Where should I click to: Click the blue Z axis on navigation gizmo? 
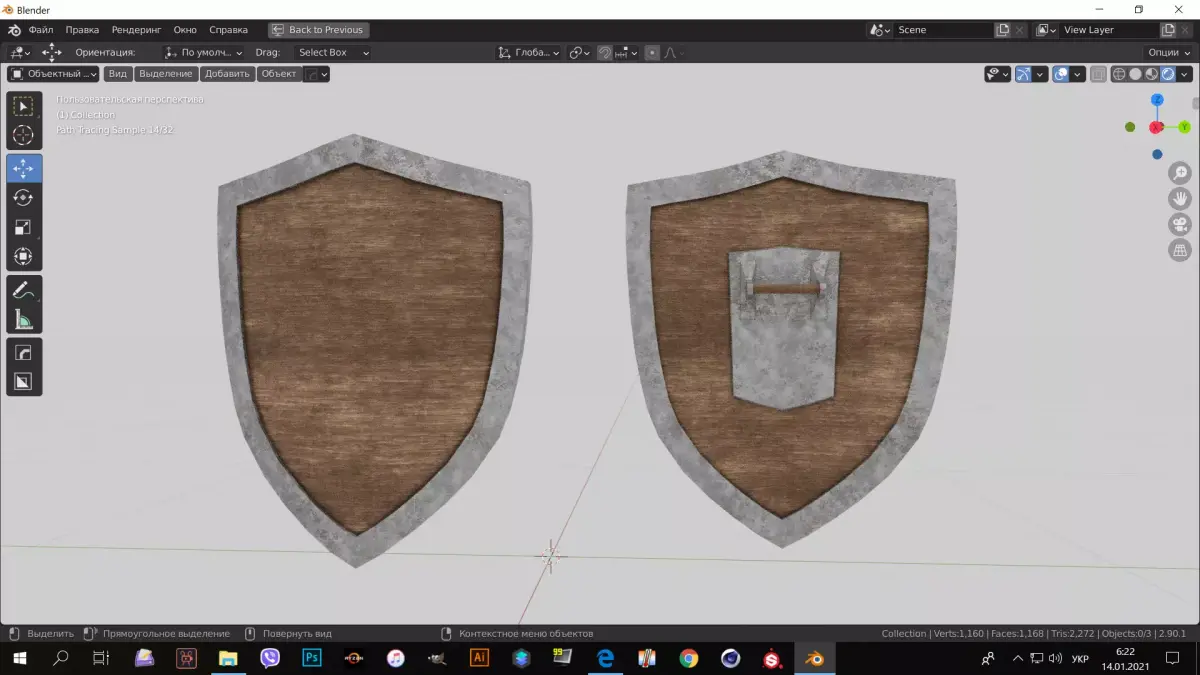point(1157,100)
